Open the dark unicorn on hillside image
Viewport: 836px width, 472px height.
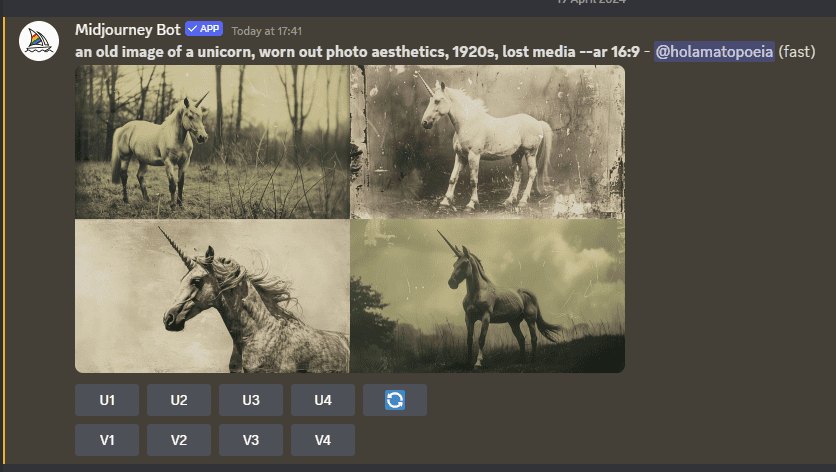point(487,296)
